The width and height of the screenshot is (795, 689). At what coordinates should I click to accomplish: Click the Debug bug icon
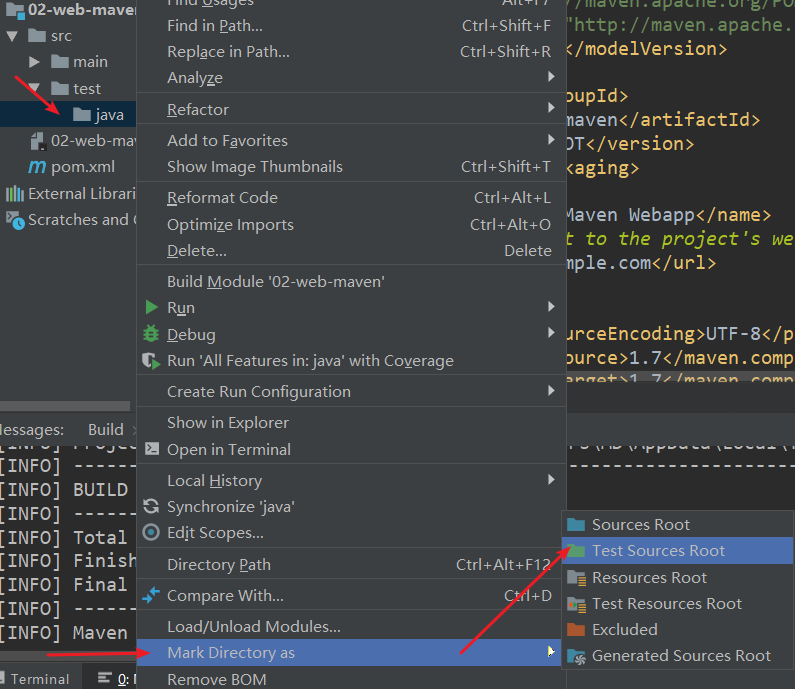coord(152,334)
